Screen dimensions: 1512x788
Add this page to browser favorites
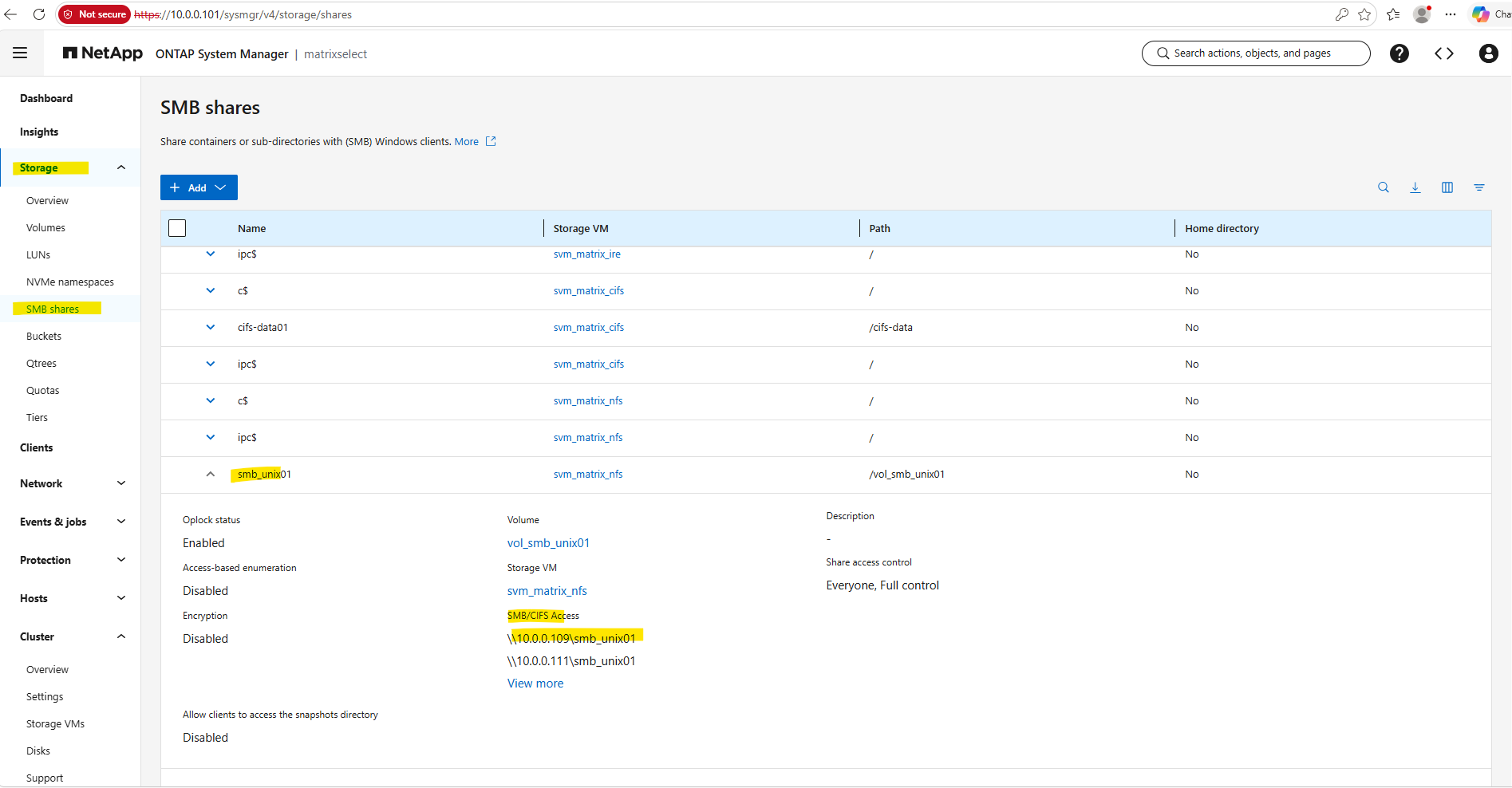coord(1364,14)
